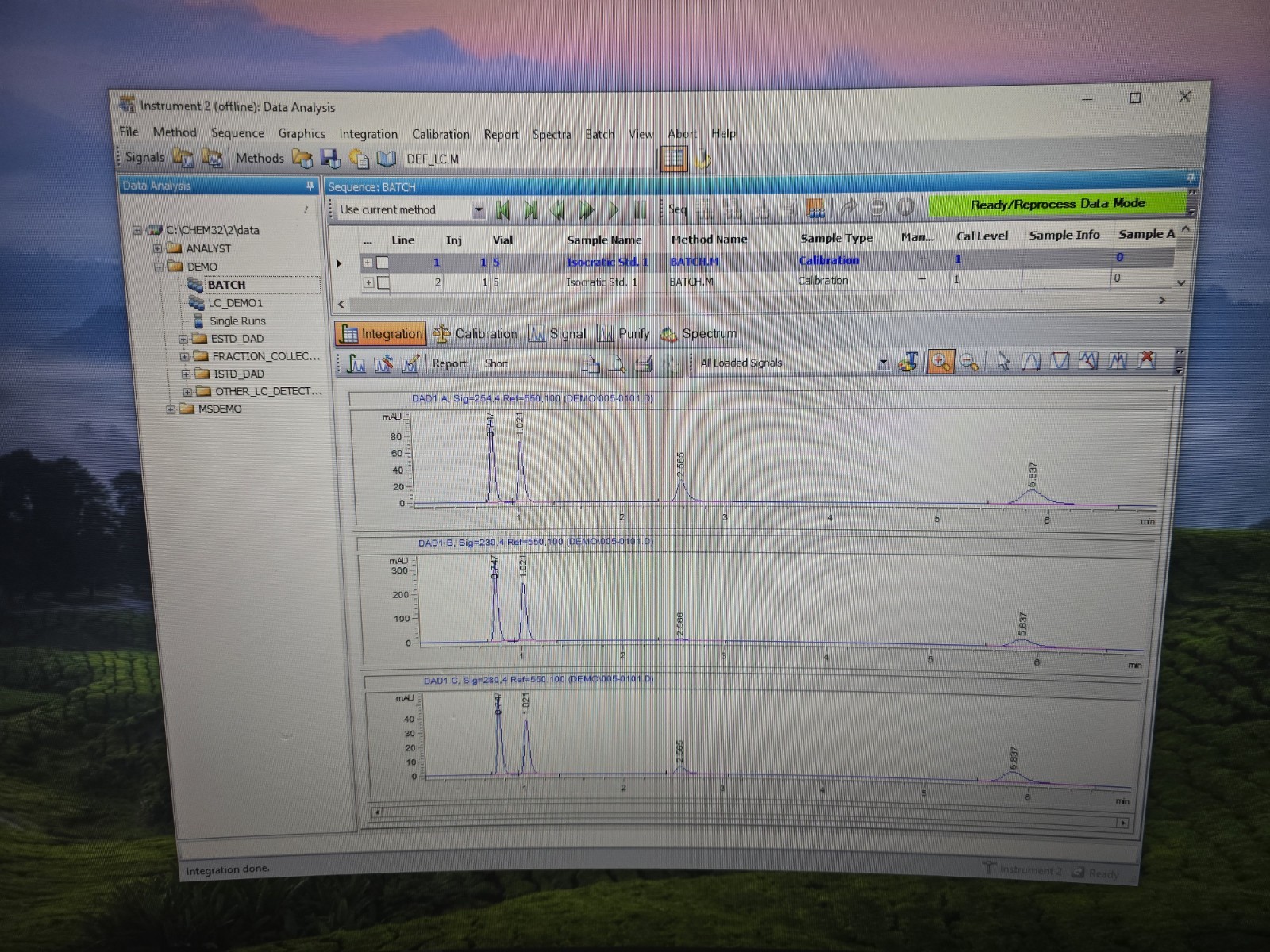Click the Zoom Out magnifier icon

point(969,362)
